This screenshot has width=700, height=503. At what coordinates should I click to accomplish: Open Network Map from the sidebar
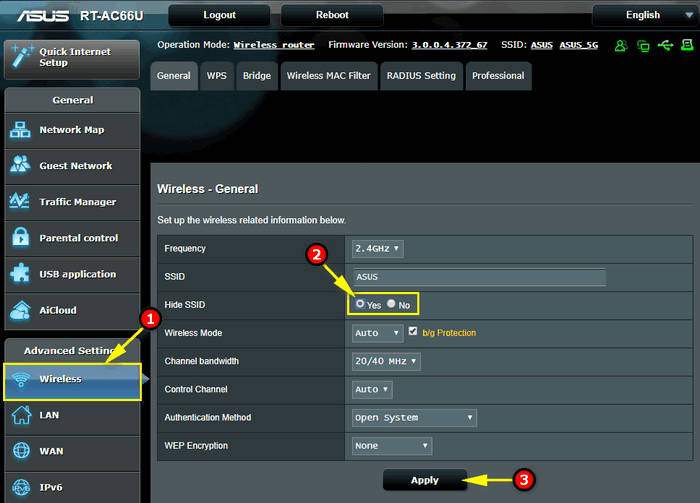70,130
